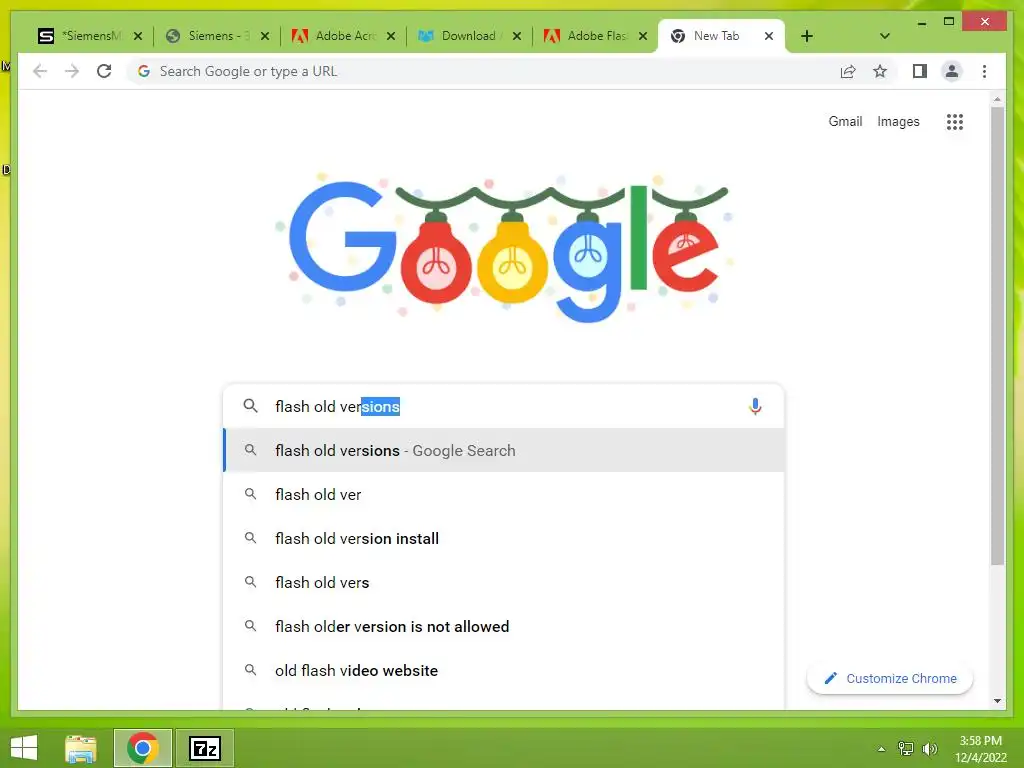The width and height of the screenshot is (1024, 768).
Task: Open the taskbar clock showing 3:58 PM
Action: click(x=980, y=748)
